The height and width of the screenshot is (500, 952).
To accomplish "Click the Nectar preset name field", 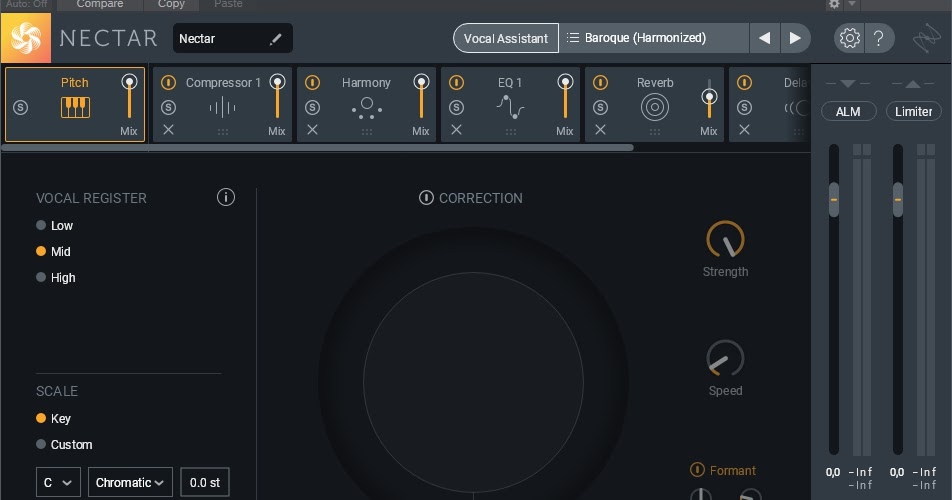I will 233,38.
